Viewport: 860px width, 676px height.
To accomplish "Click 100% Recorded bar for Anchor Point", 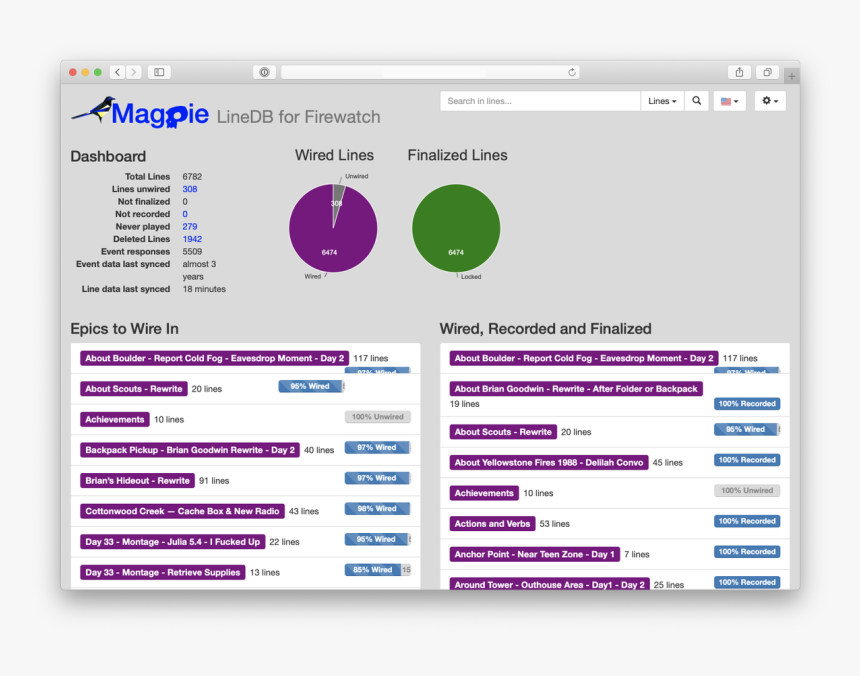I will [x=747, y=552].
